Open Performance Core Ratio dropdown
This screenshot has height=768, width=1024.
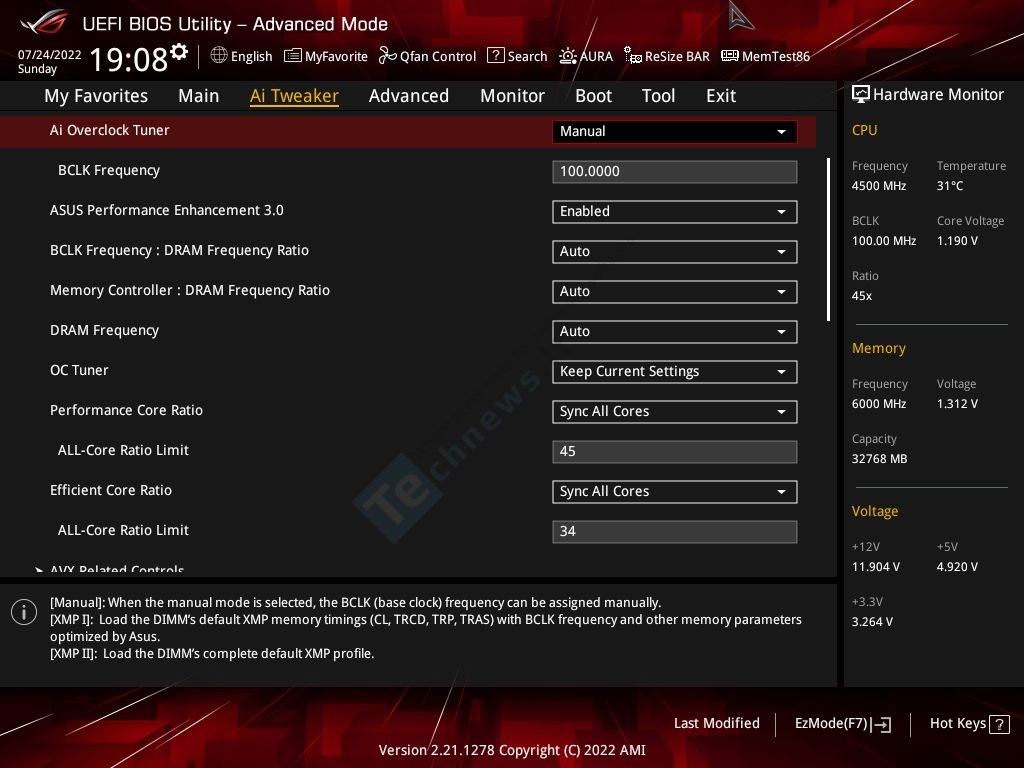coord(675,411)
